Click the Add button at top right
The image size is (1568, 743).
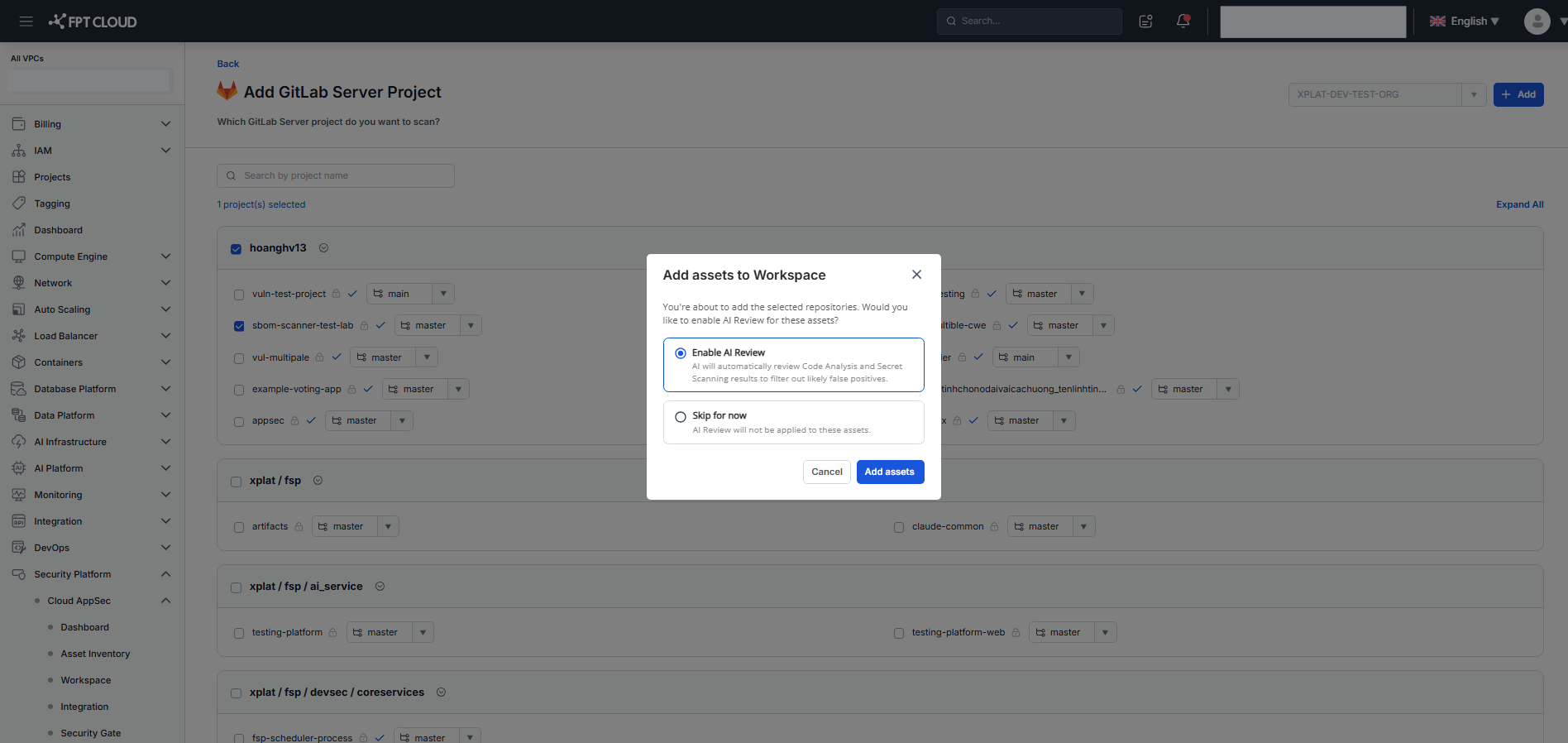[x=1518, y=94]
